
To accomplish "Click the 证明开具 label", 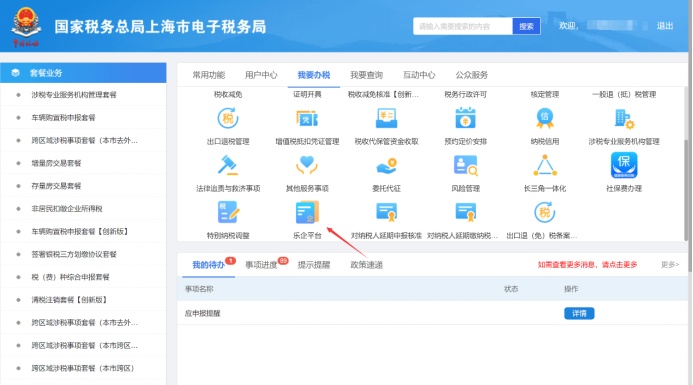I will pos(307,95).
